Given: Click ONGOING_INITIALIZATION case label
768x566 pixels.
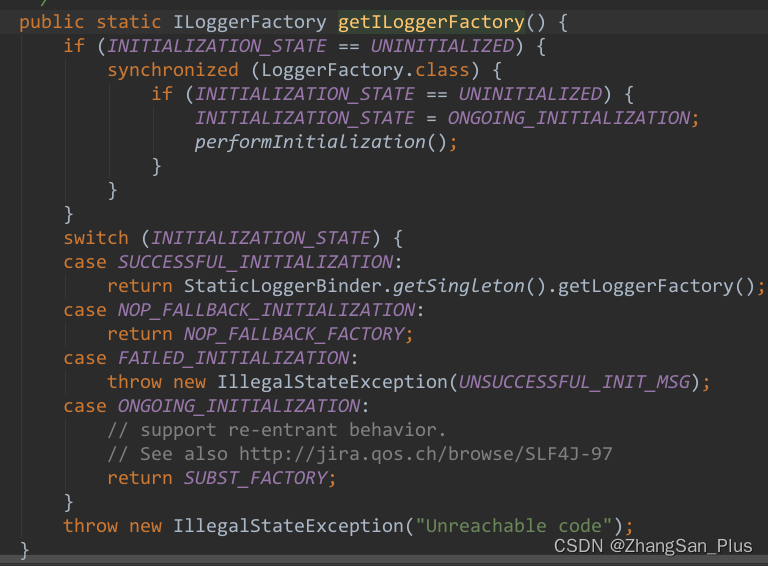Looking at the screenshot, I should (x=239, y=406).
